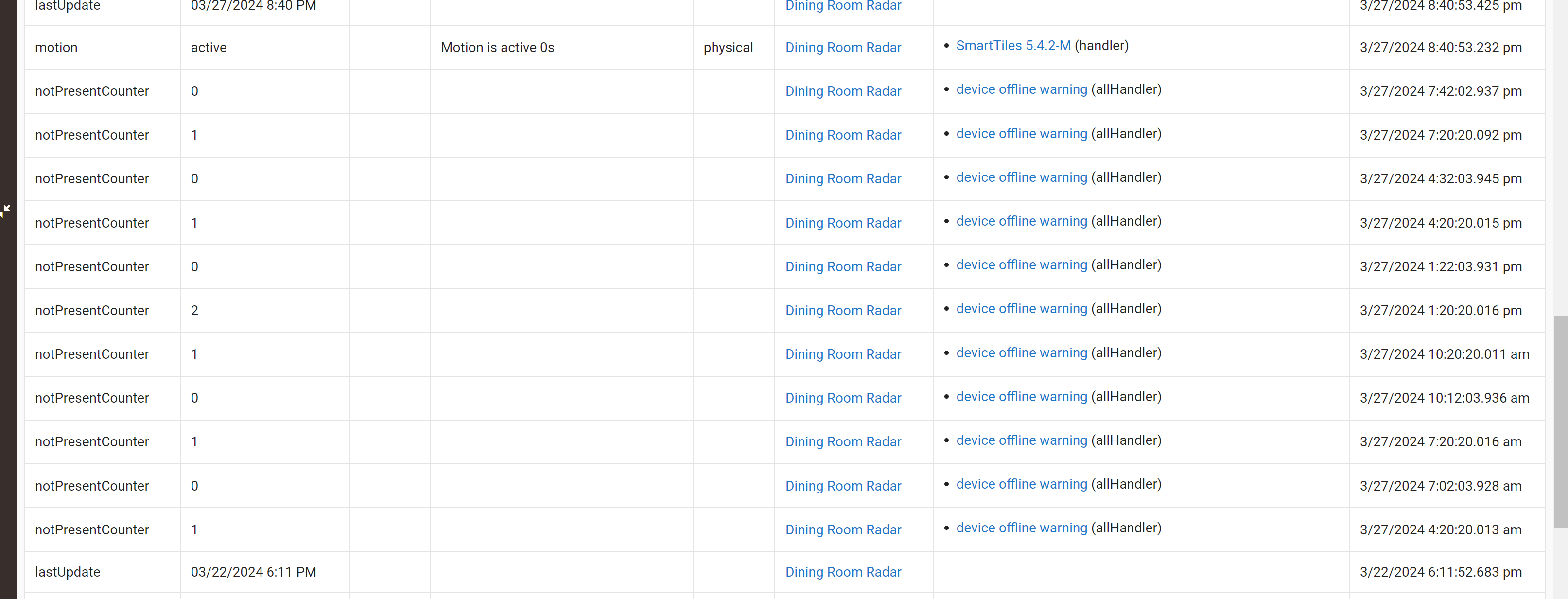
Task: Open device offline warning at 7:42:02.937 pm
Action: point(1021,89)
